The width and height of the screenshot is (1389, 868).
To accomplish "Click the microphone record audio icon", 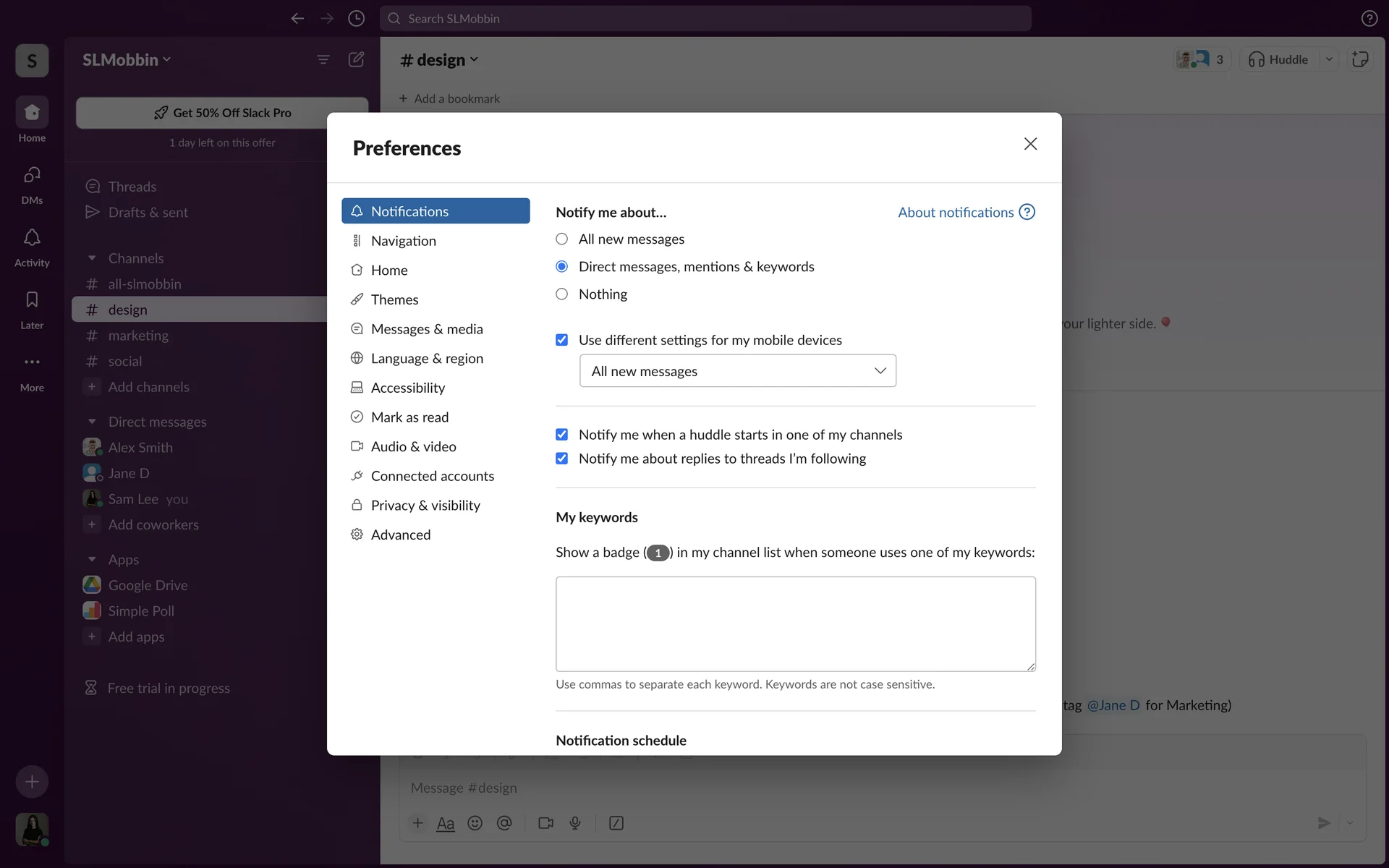I will coord(575,822).
